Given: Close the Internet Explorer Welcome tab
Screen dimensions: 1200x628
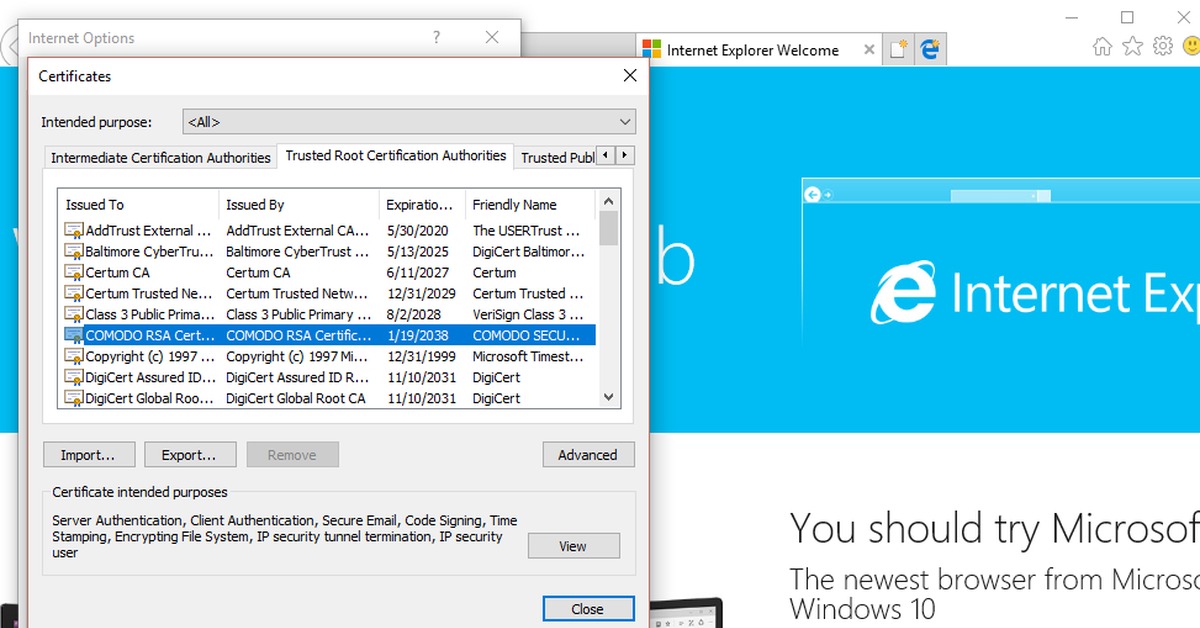Looking at the screenshot, I should [x=869, y=49].
